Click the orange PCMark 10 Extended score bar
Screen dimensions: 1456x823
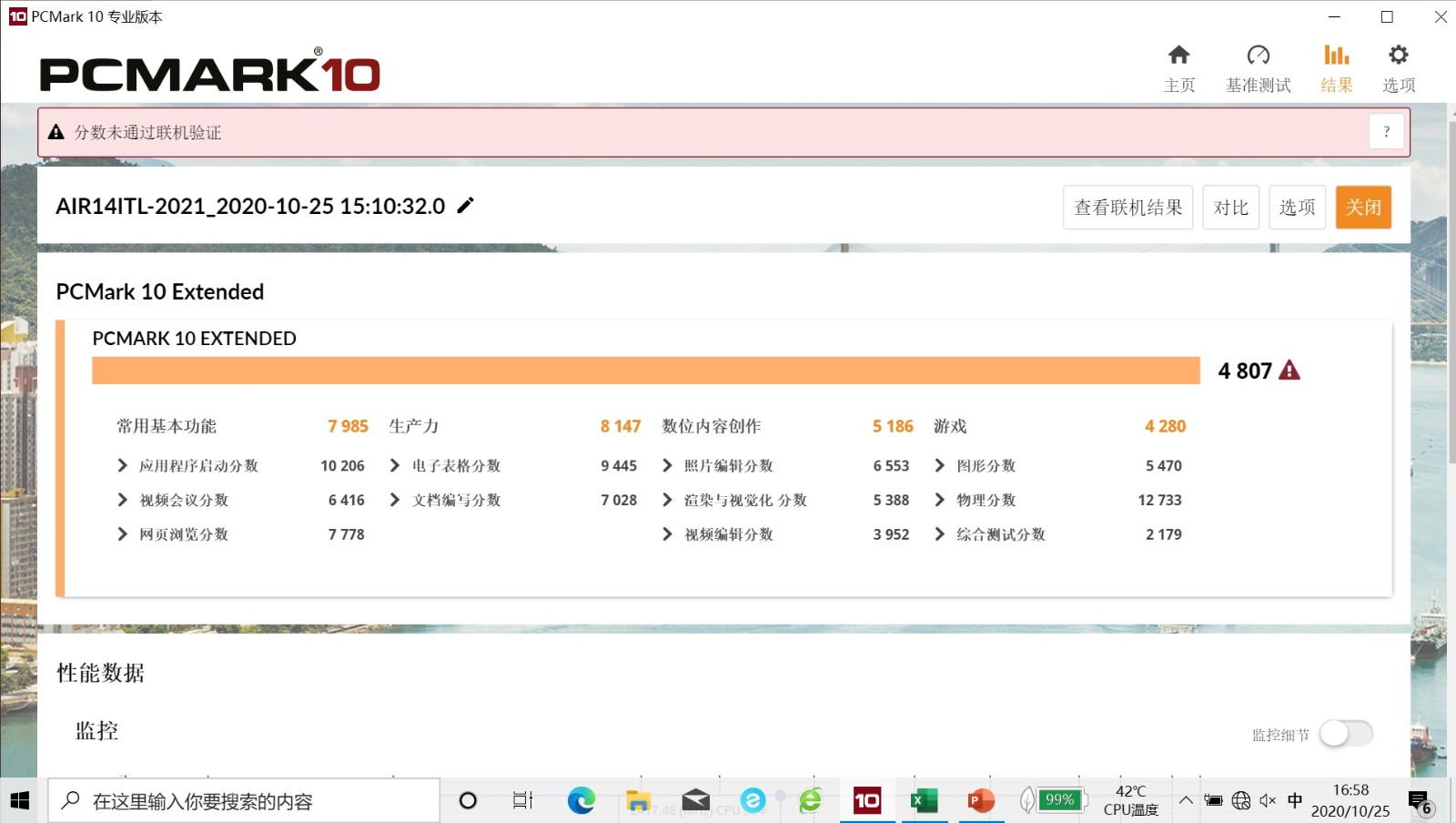pos(646,371)
